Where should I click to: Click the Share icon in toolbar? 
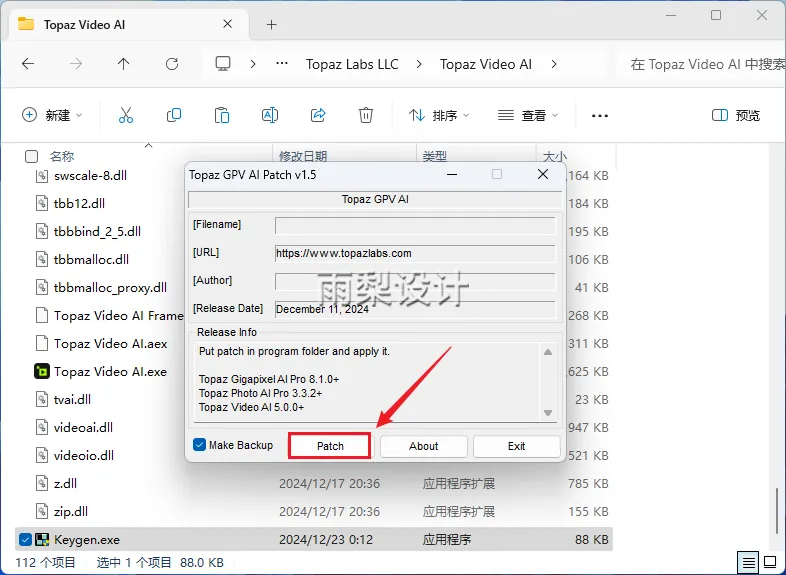[x=318, y=115]
